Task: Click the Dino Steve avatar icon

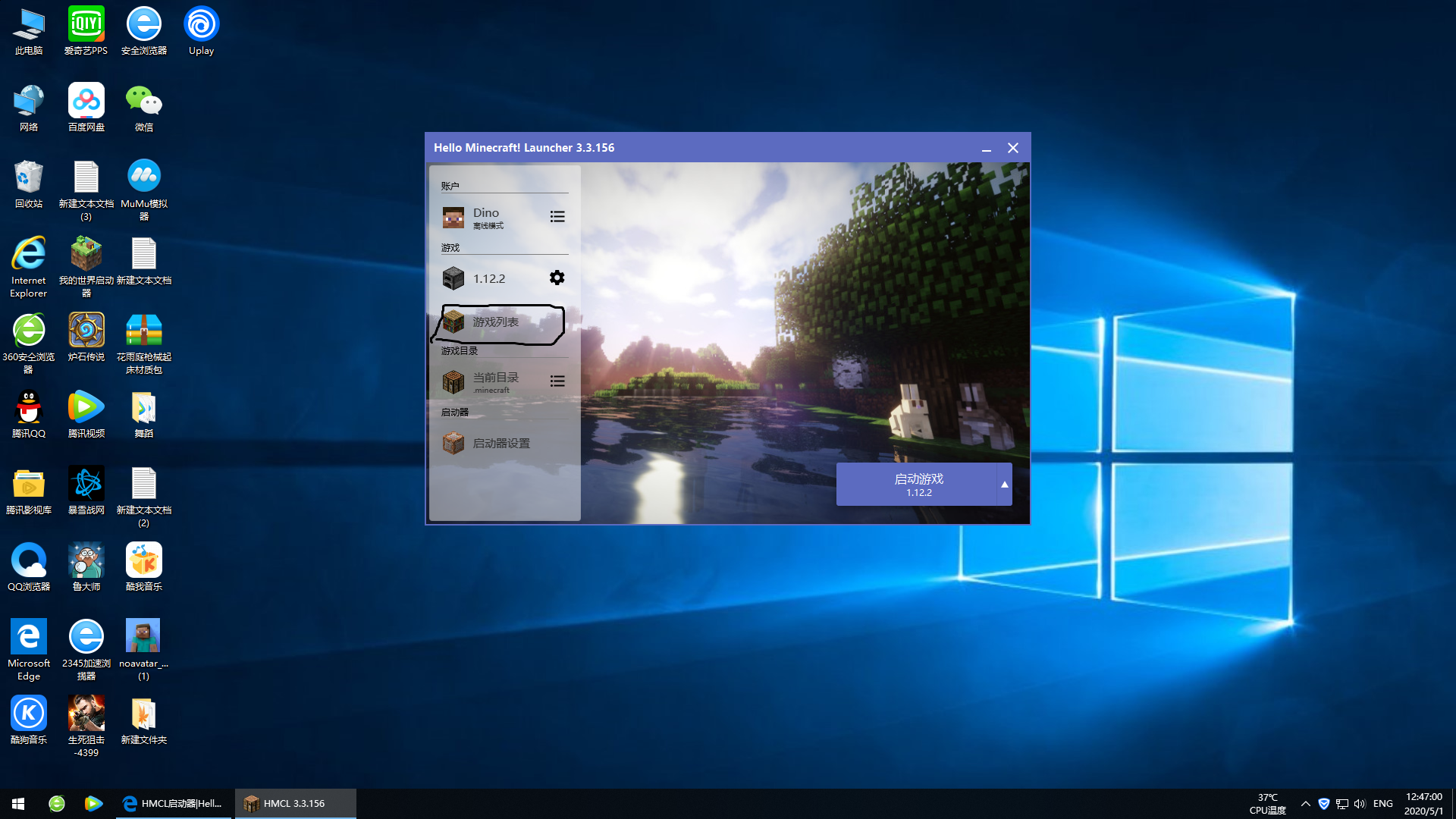Action: pos(453,218)
